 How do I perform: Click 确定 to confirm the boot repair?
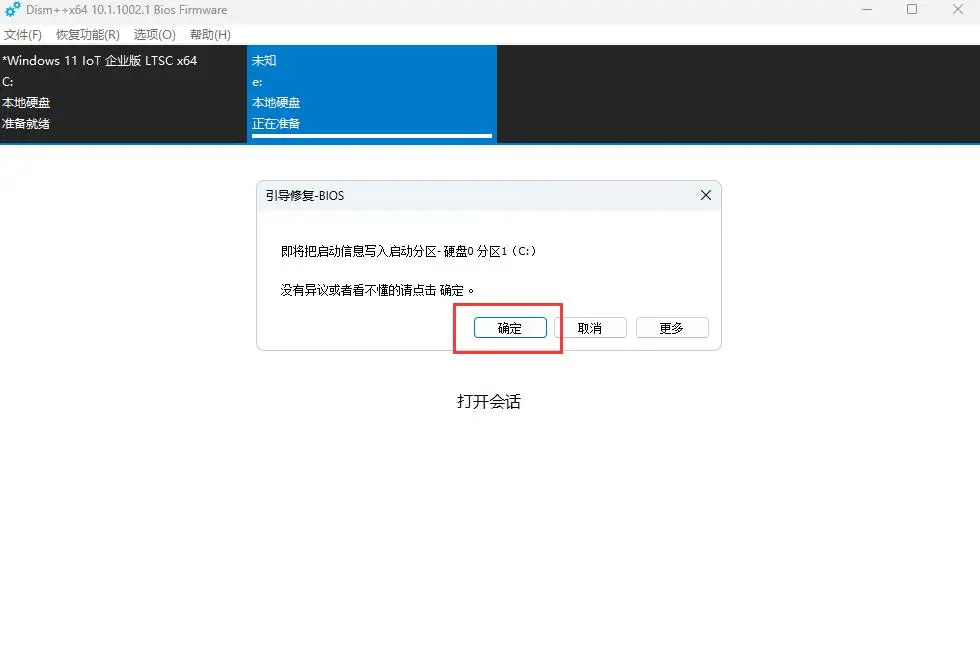[508, 327]
